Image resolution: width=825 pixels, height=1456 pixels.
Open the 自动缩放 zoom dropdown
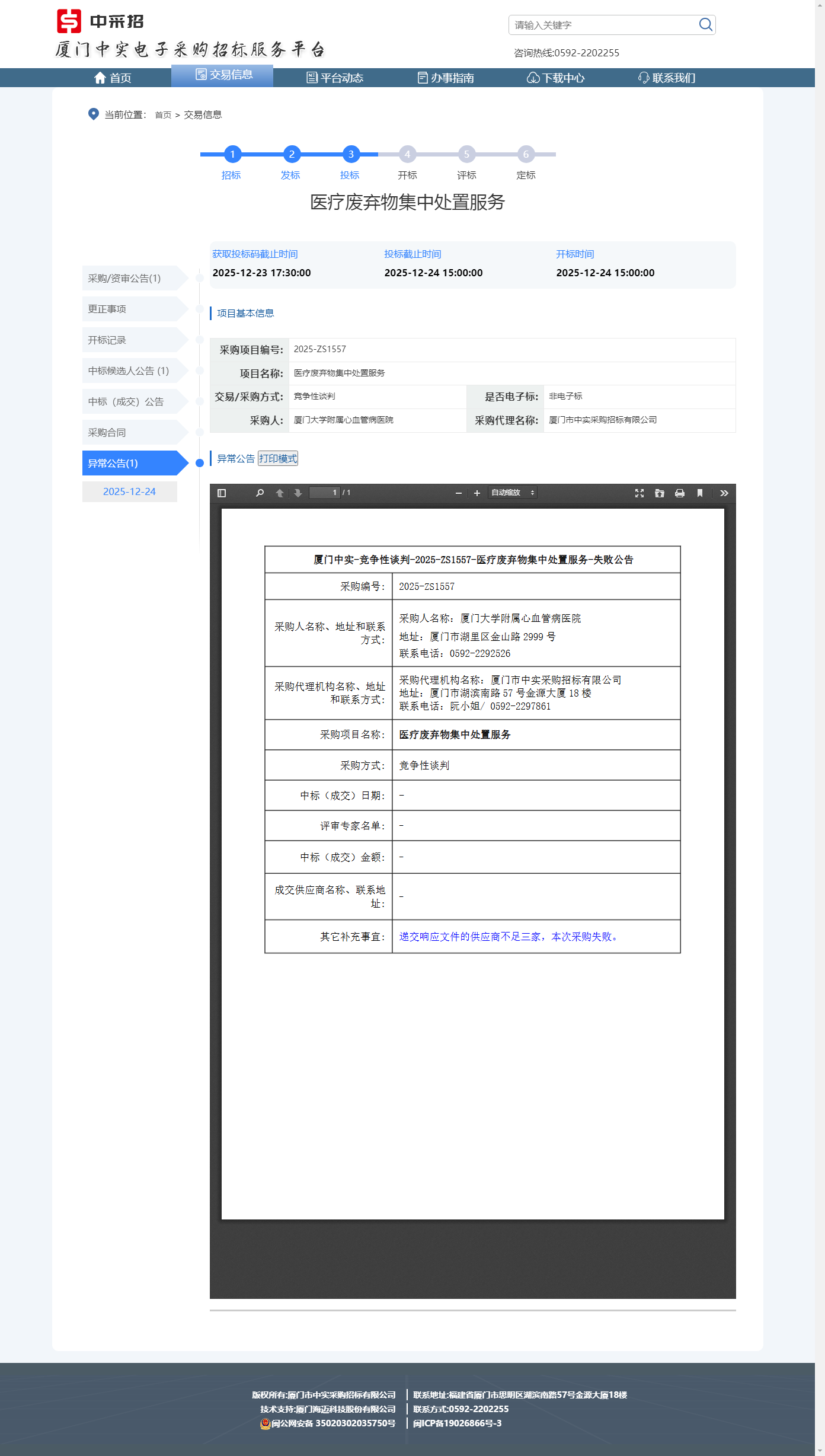click(513, 493)
